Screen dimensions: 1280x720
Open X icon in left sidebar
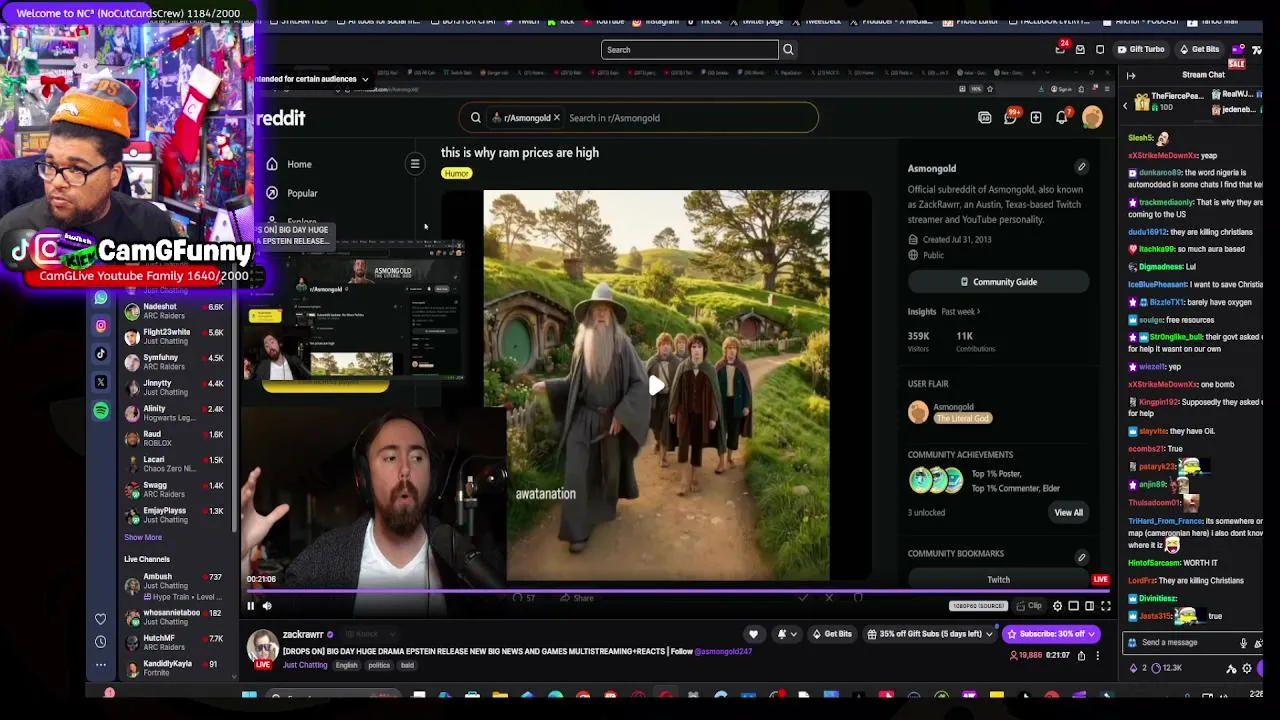[101, 382]
